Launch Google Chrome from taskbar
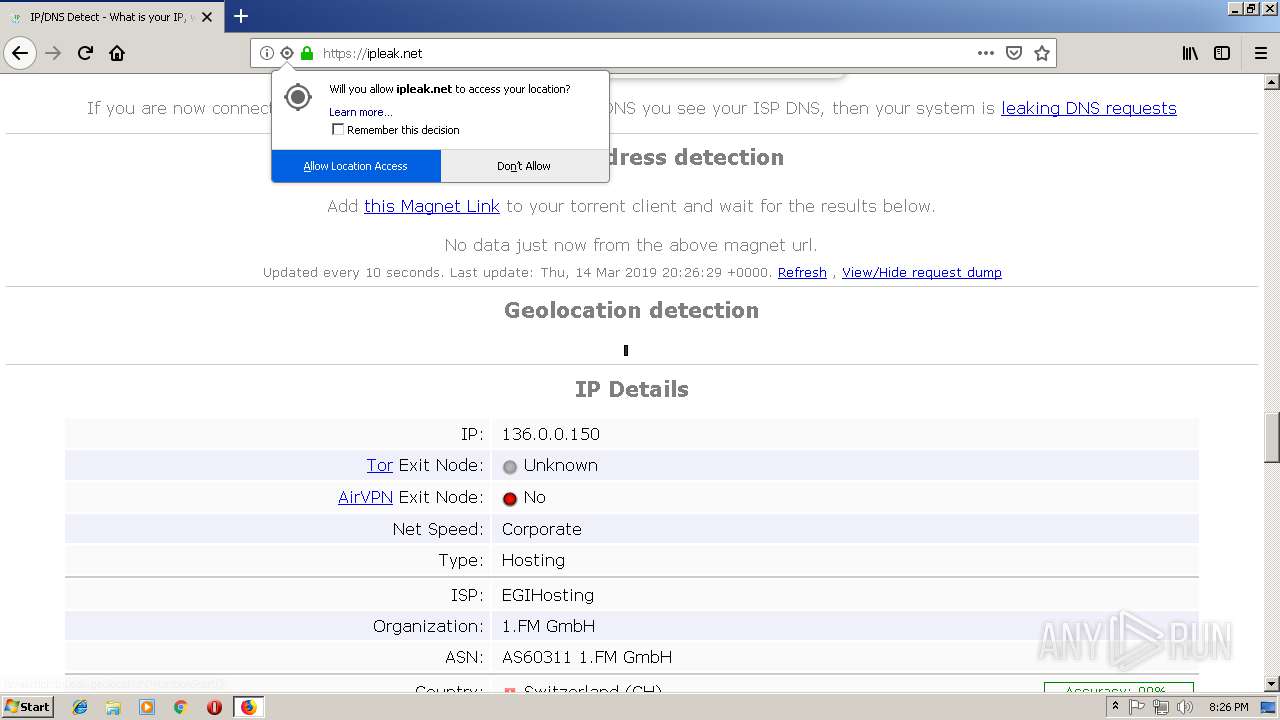1280x720 pixels. [x=180, y=707]
